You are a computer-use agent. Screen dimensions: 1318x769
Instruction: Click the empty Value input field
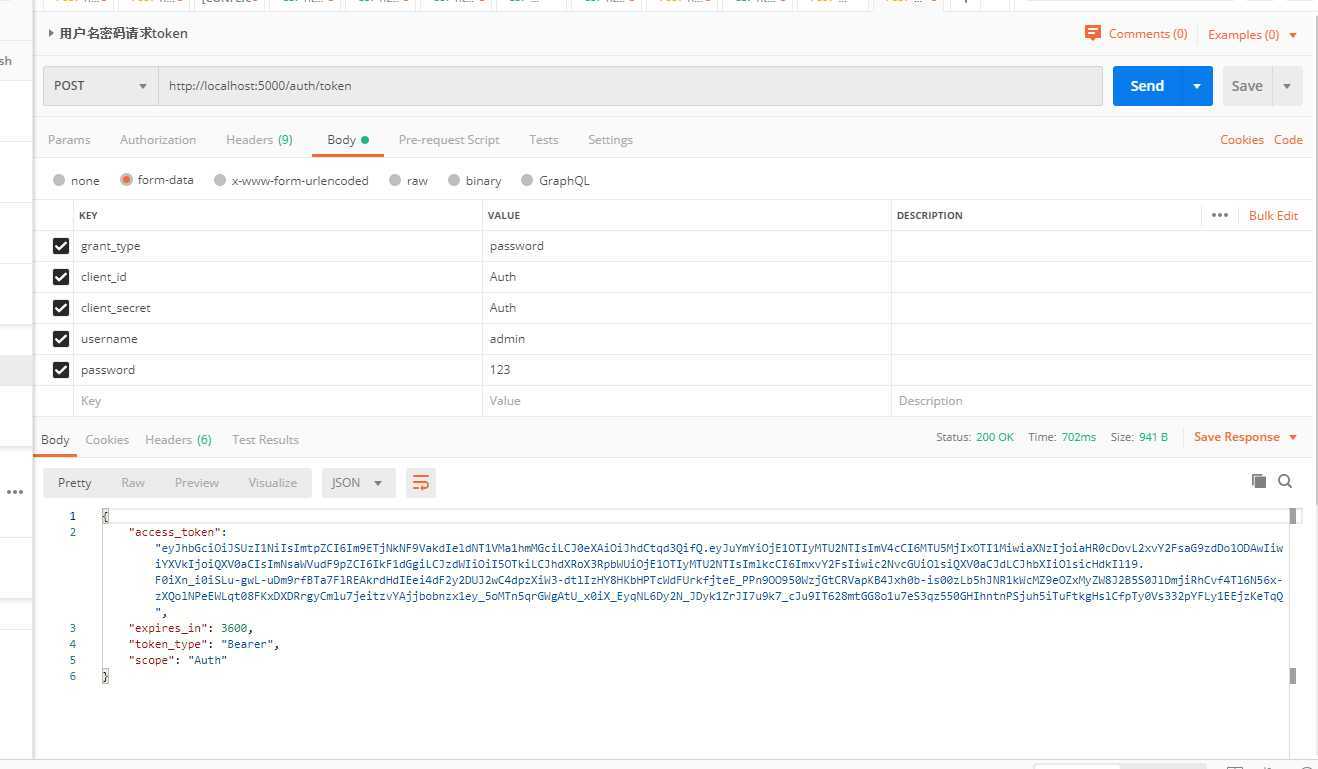coord(686,401)
